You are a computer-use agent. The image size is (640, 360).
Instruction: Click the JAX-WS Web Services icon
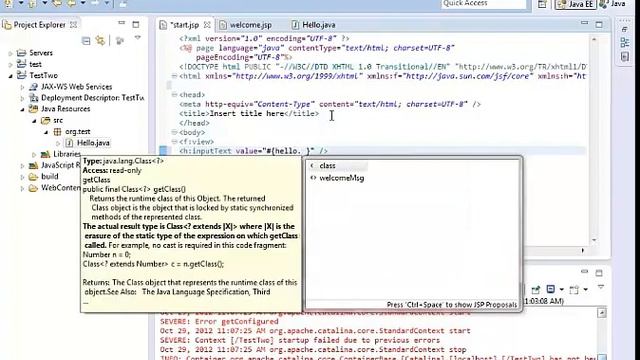point(33,87)
